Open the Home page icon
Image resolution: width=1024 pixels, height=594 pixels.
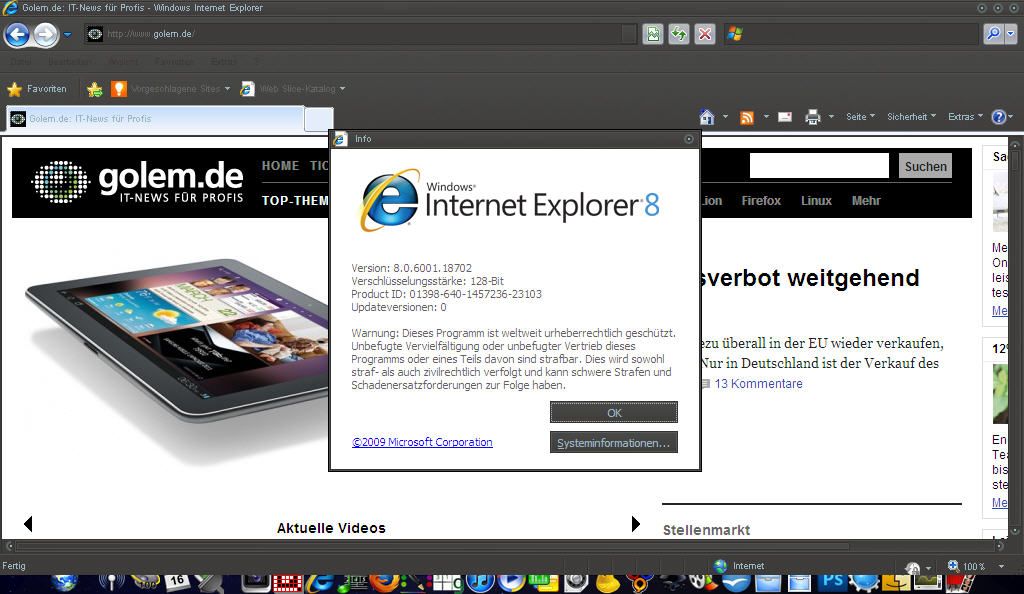[707, 117]
